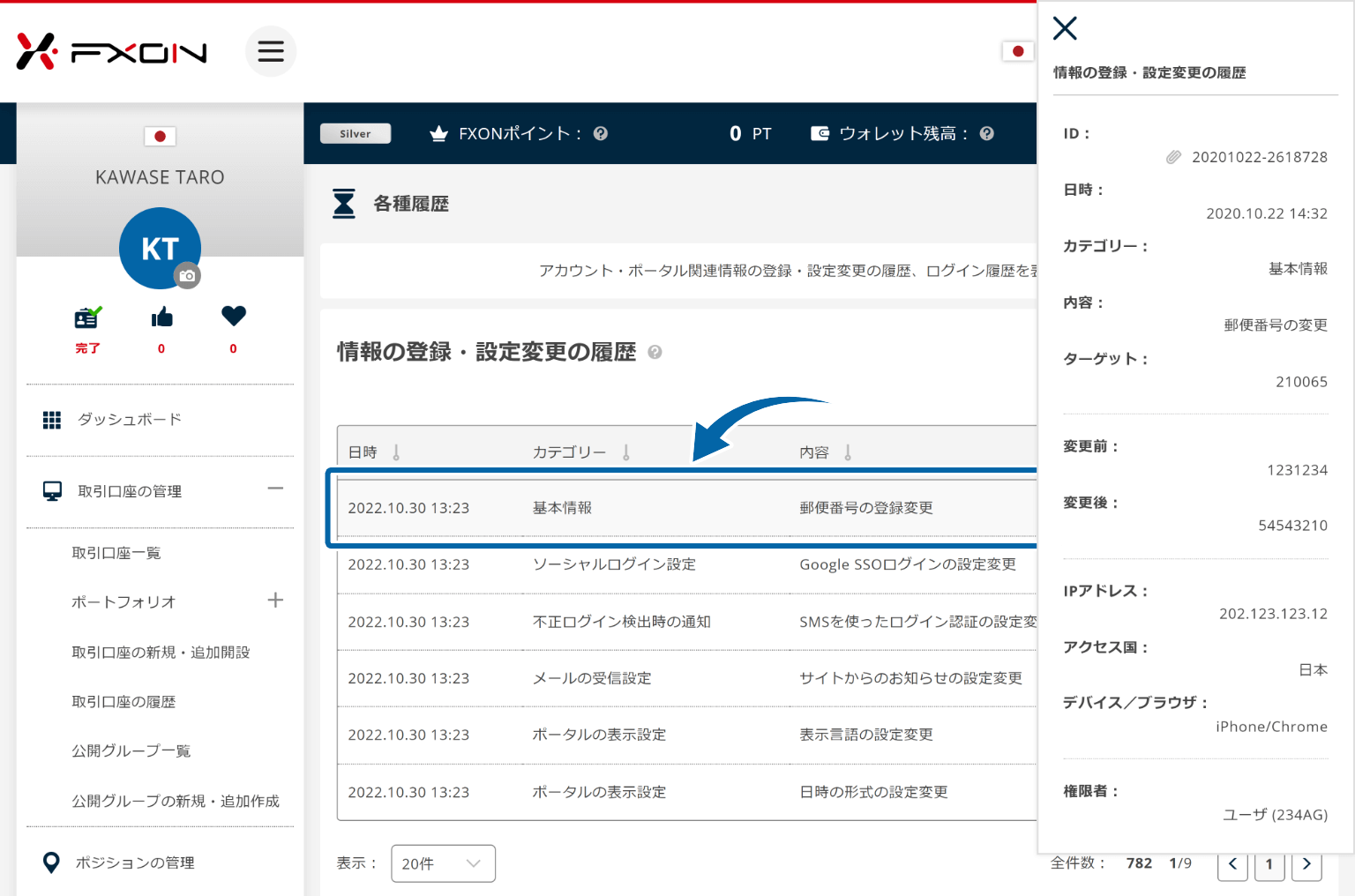The width and height of the screenshot is (1355, 896).
Task: Click the heart favorites icon
Action: coord(234,316)
